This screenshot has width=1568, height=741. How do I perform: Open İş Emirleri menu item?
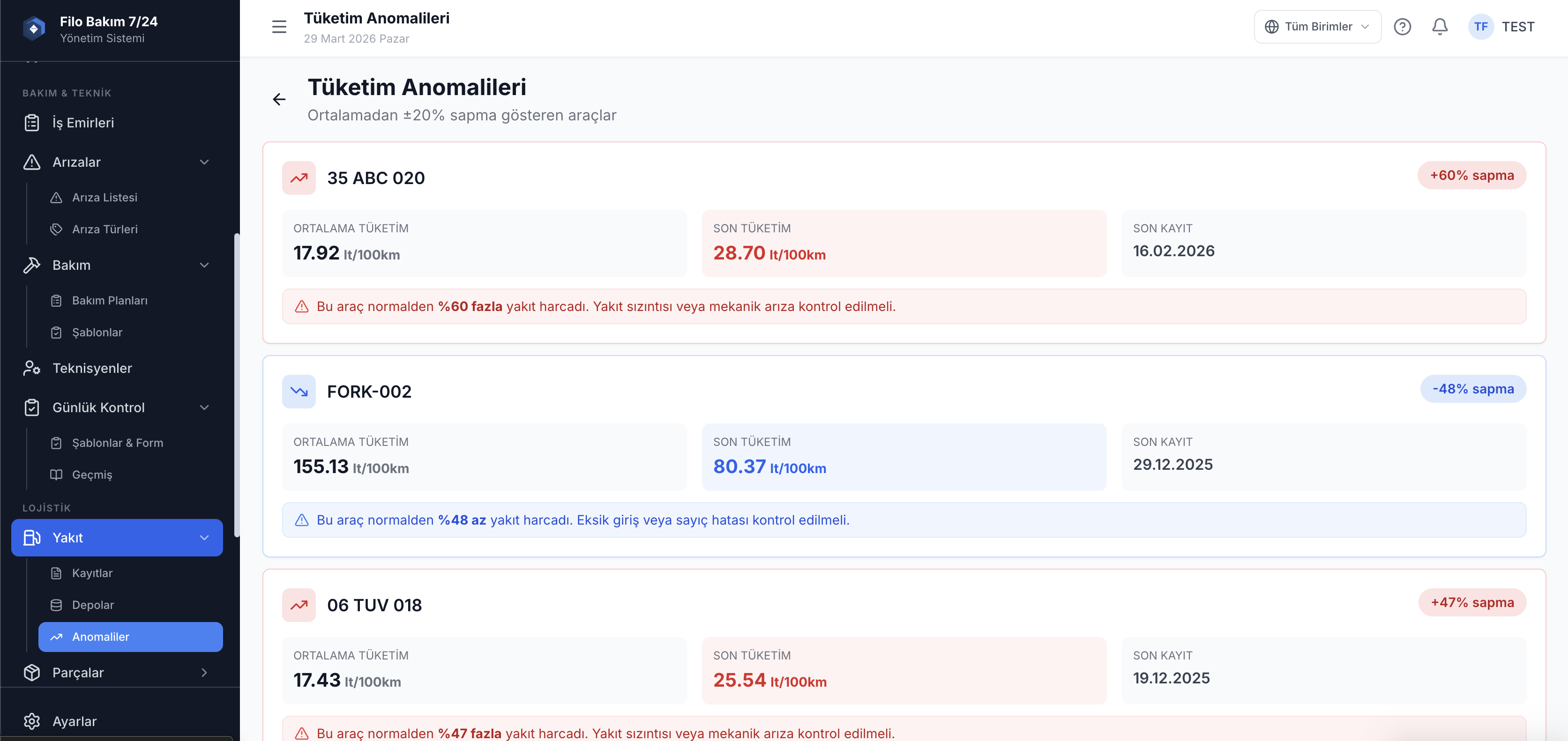83,123
